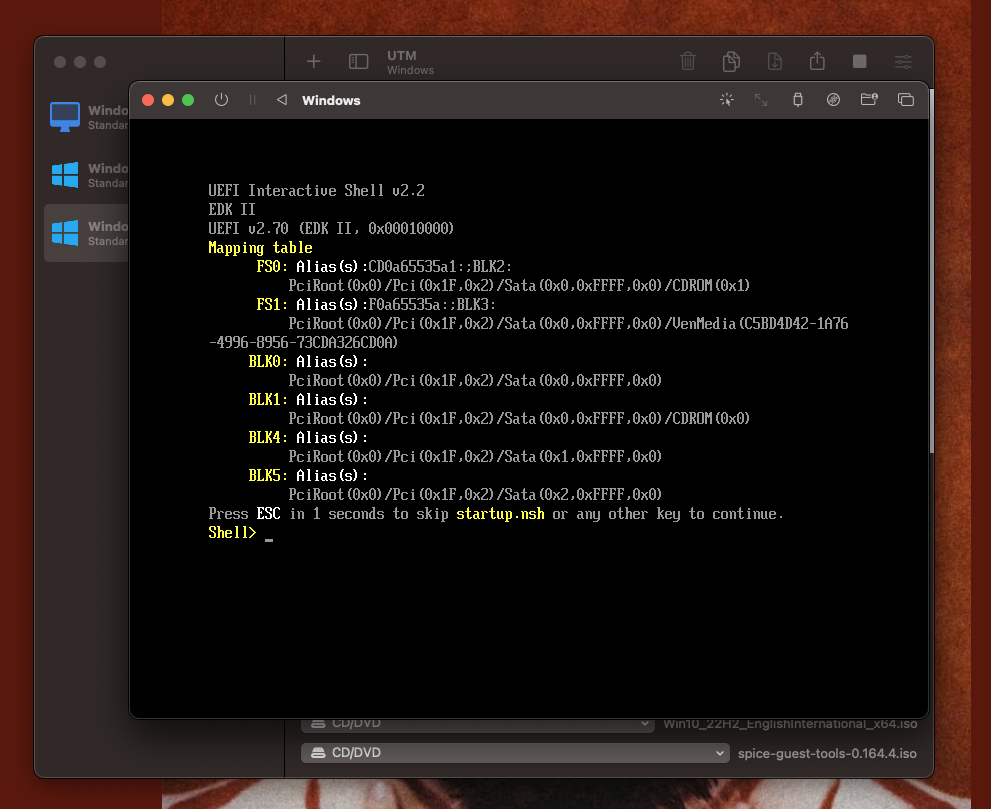This screenshot has width=991, height=809.
Task: Click the yellow startup.nsh text
Action: coord(500,514)
